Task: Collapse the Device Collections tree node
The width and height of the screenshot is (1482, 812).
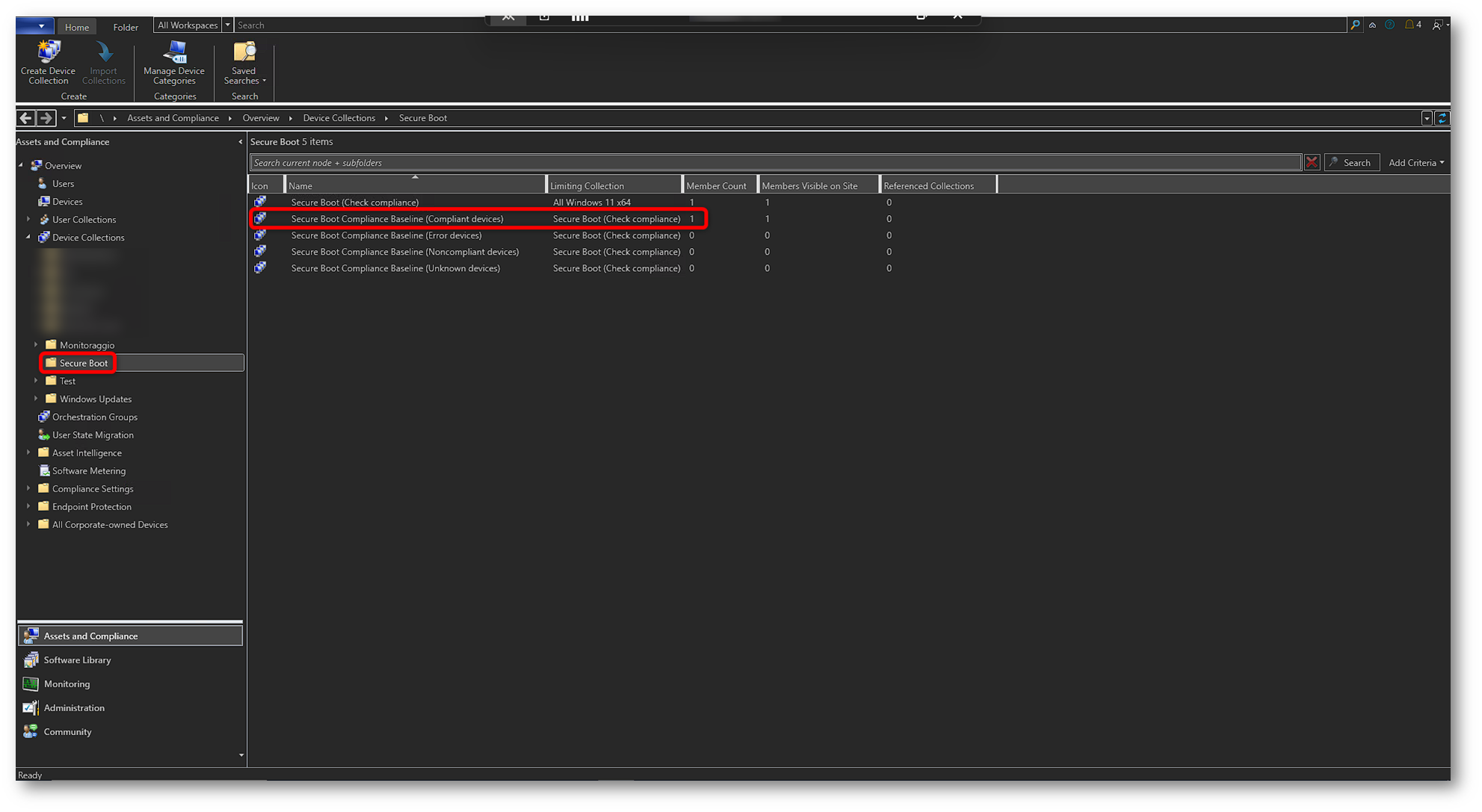Action: [x=28, y=238]
